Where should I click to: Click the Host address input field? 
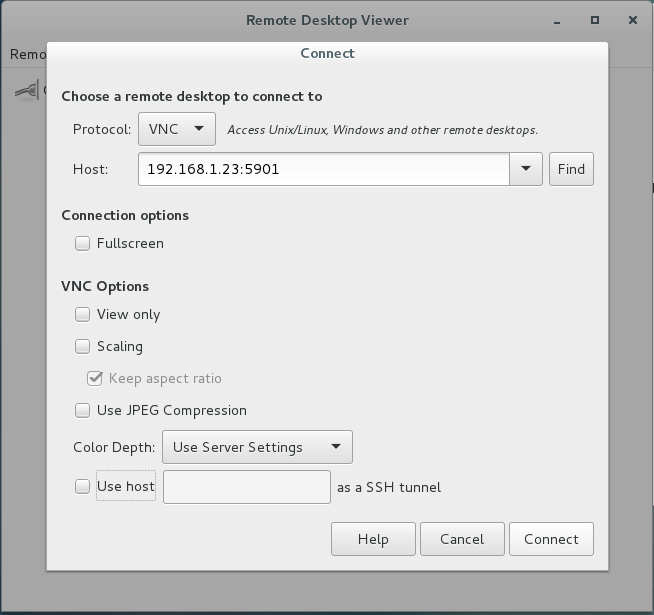(x=324, y=169)
